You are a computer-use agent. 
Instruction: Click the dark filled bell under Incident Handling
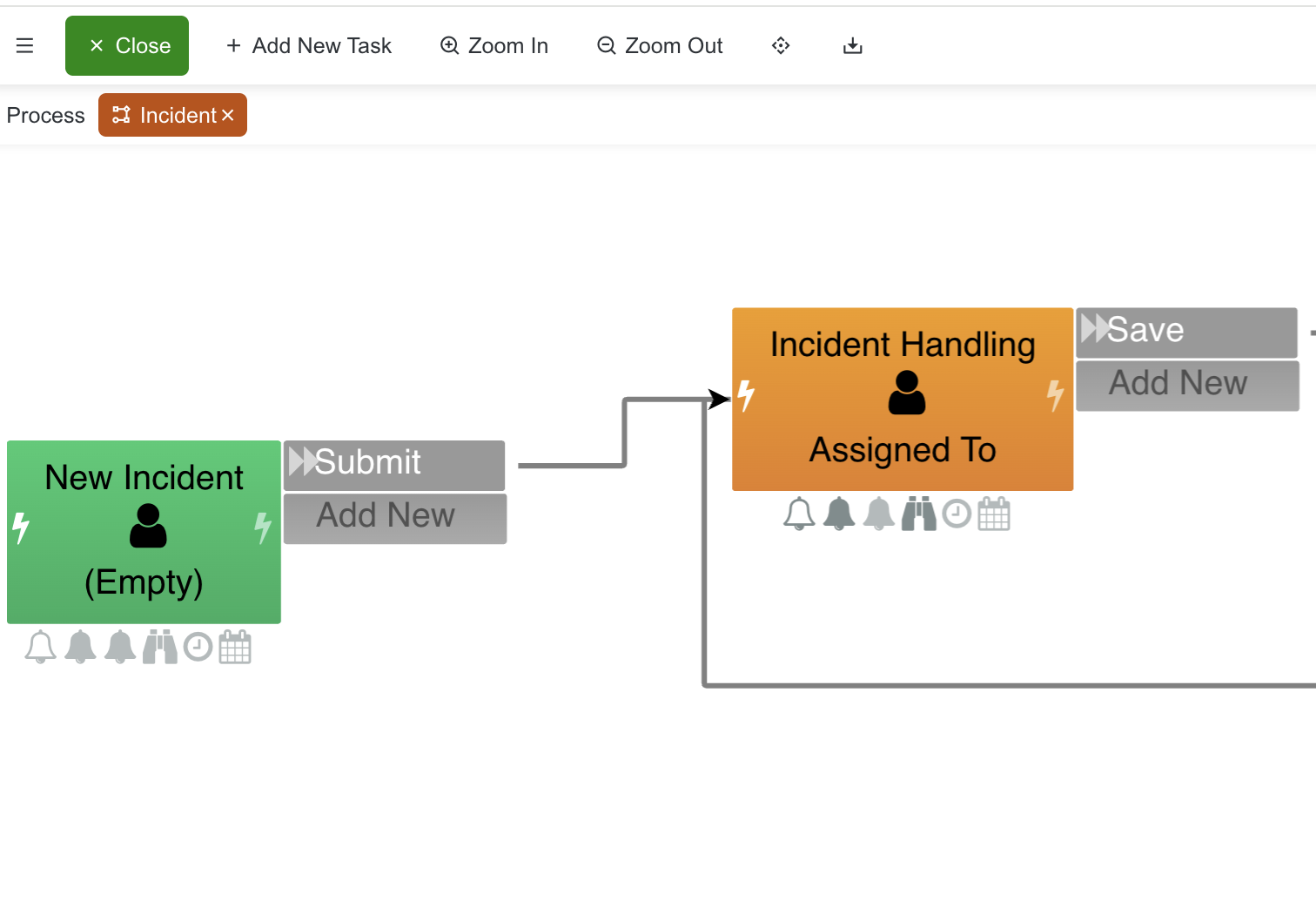coord(838,514)
